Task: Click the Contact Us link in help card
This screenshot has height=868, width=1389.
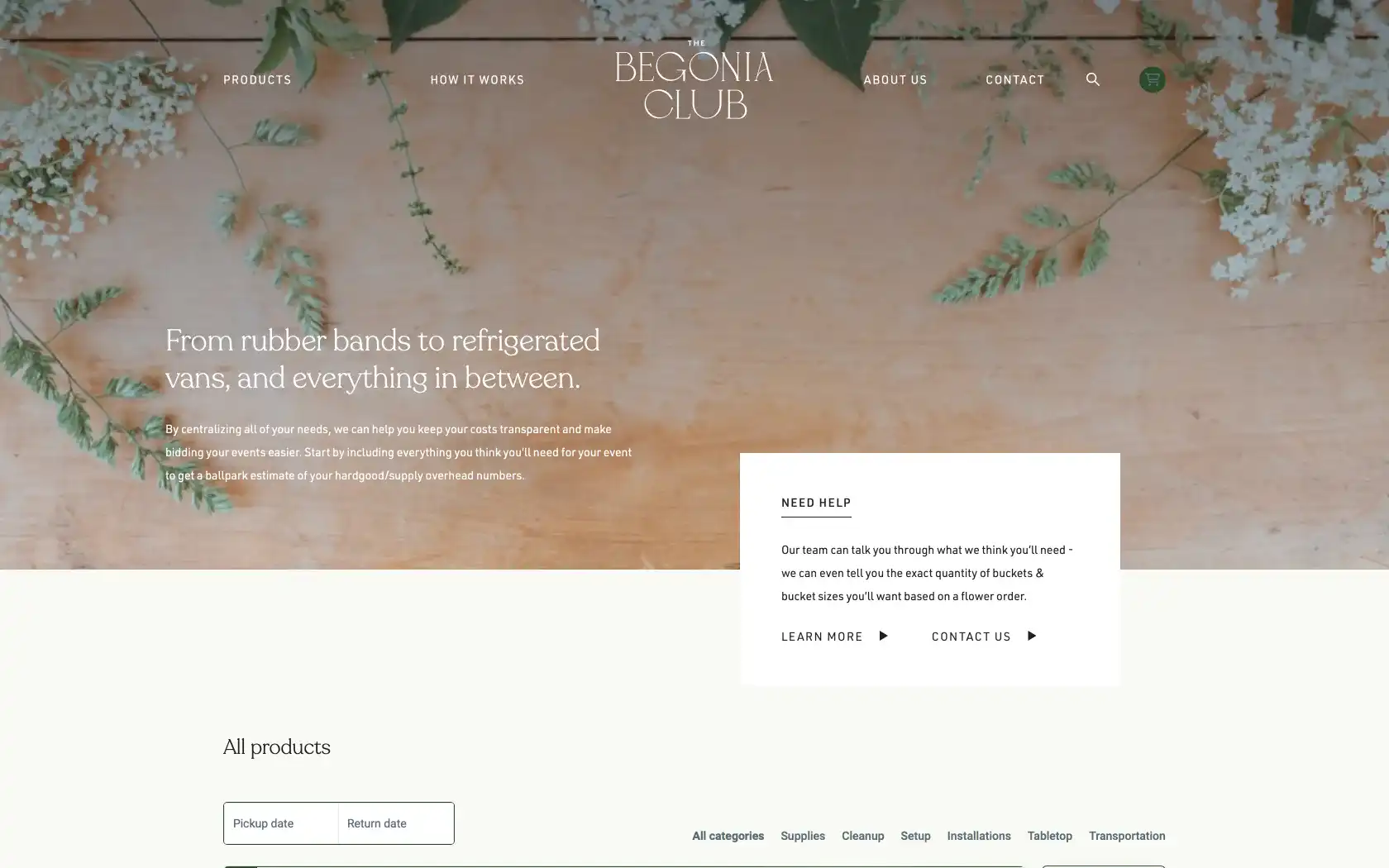Action: [x=971, y=637]
